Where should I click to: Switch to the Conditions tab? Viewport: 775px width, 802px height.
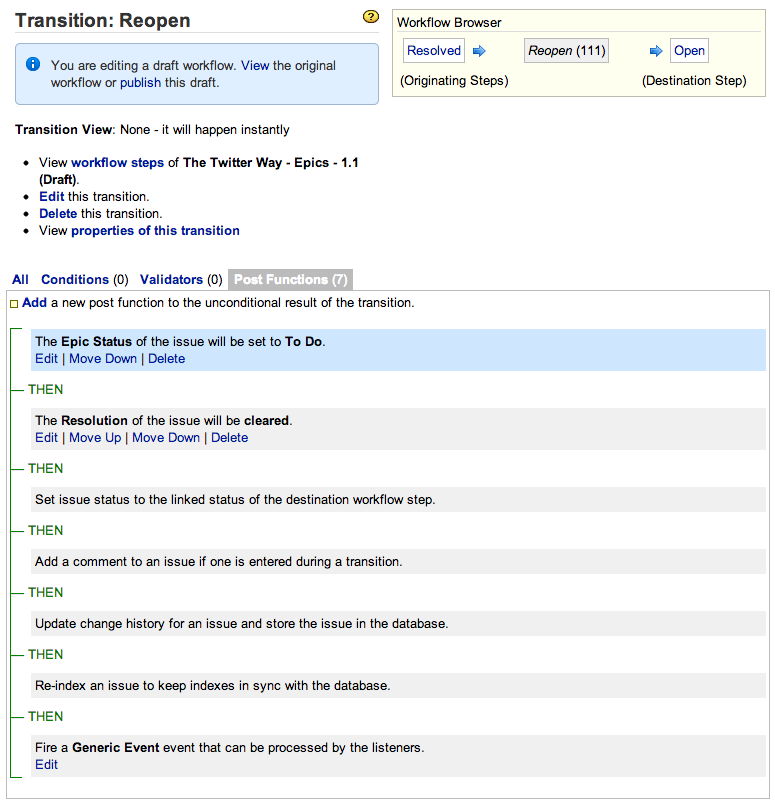click(x=75, y=280)
